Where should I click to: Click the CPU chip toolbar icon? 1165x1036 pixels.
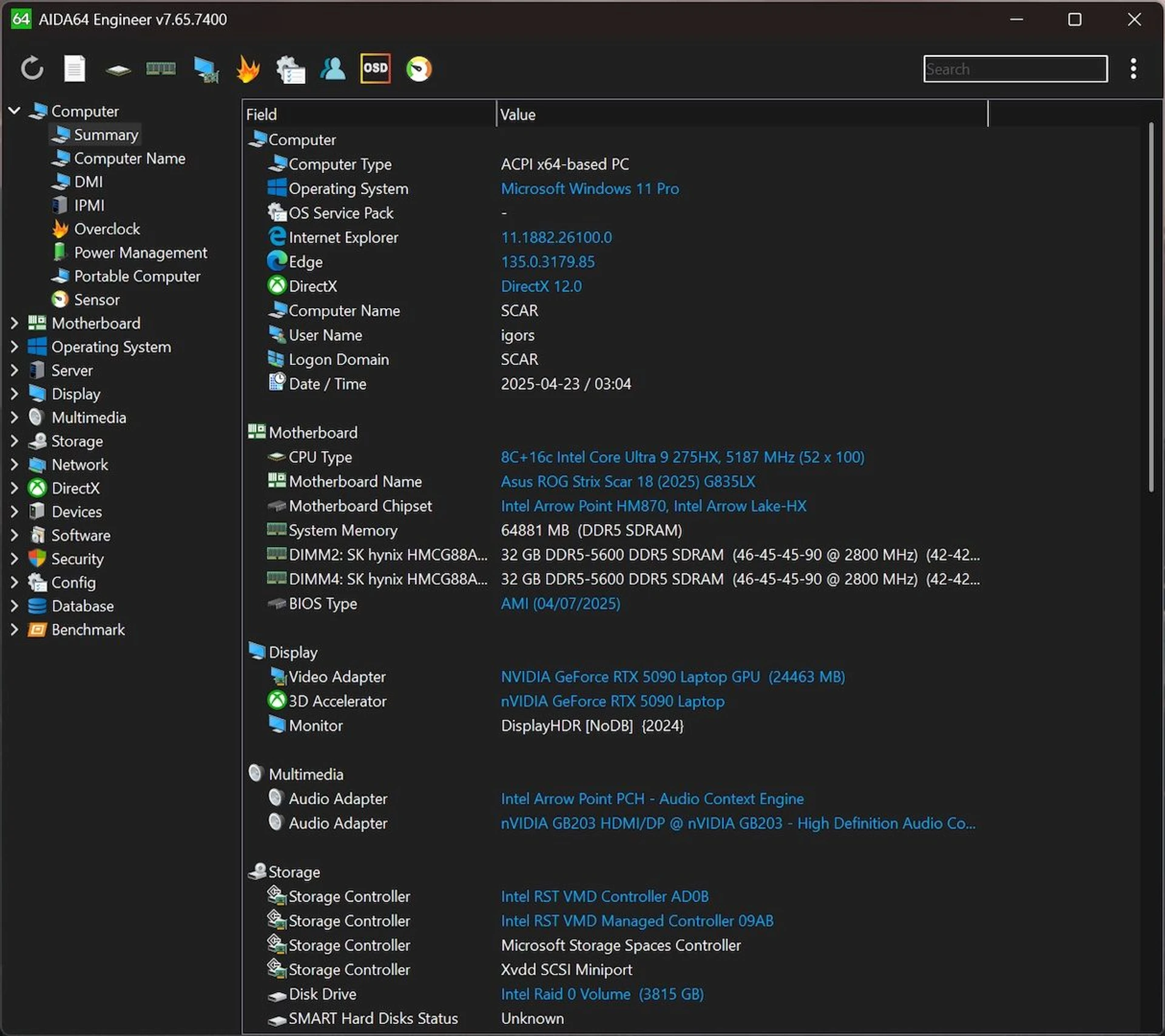[x=118, y=70]
